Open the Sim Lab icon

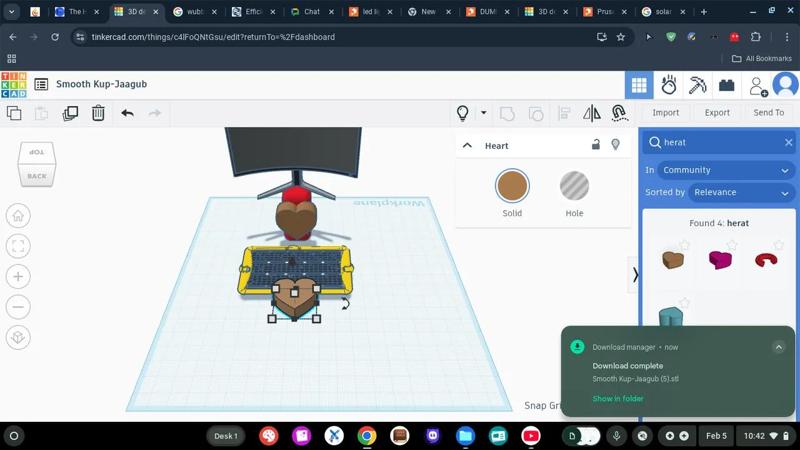pos(668,85)
